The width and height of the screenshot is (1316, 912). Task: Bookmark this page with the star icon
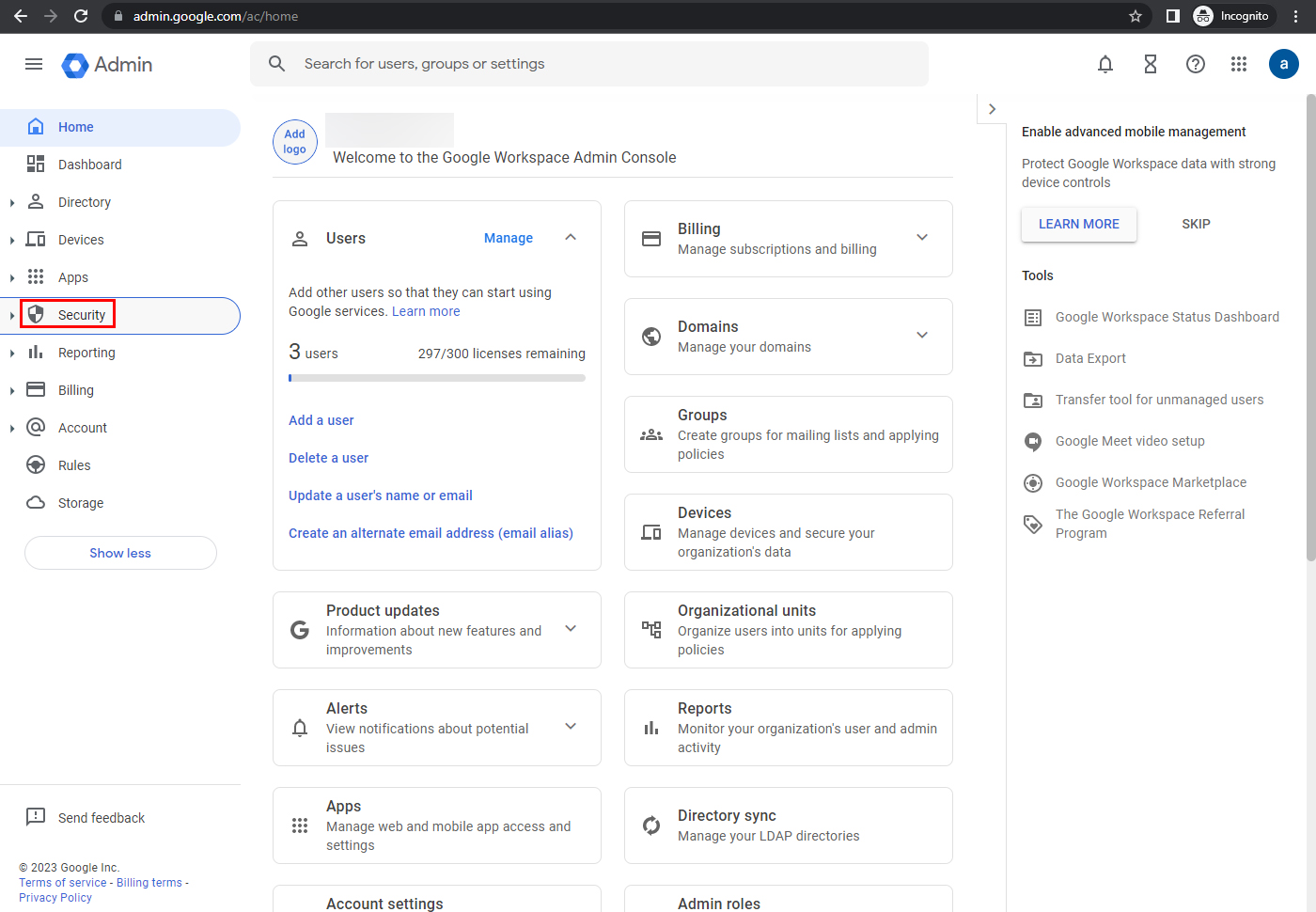point(1136,16)
